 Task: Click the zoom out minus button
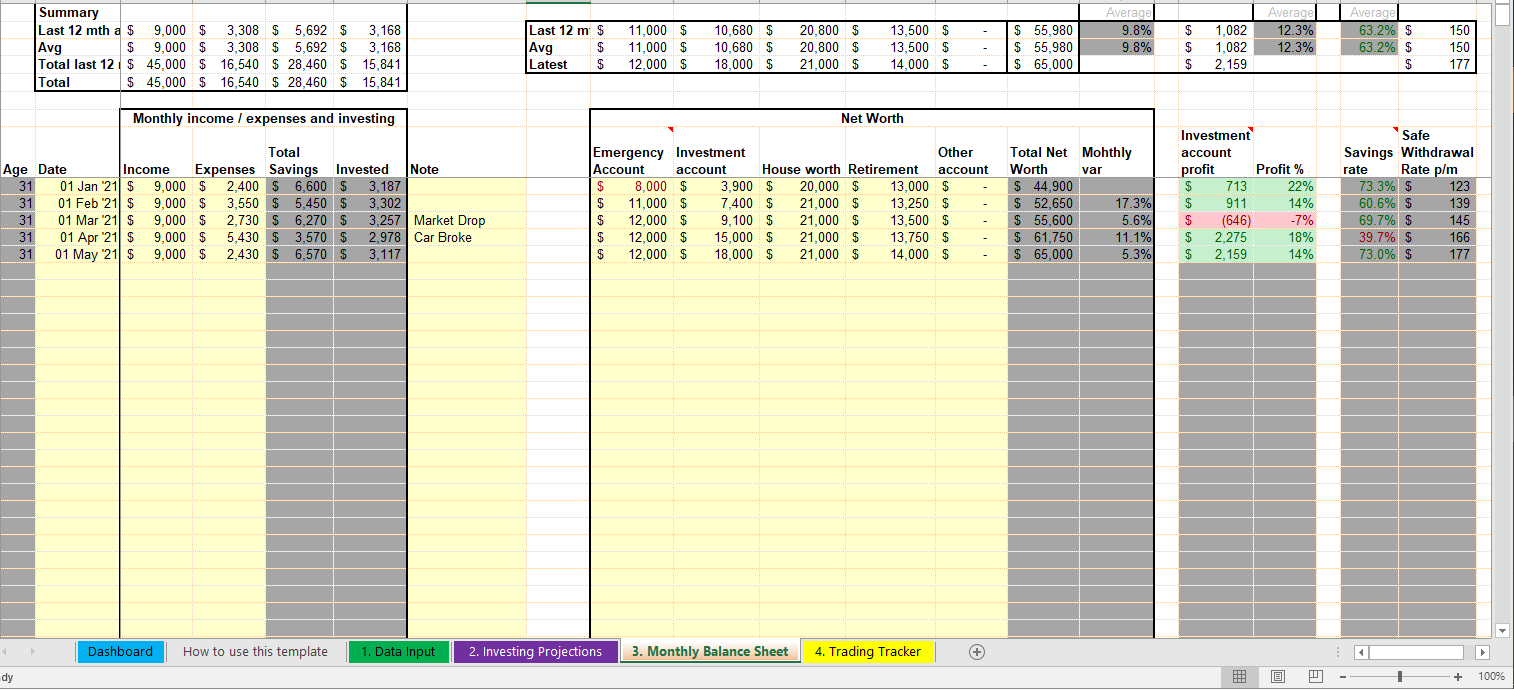1345,677
